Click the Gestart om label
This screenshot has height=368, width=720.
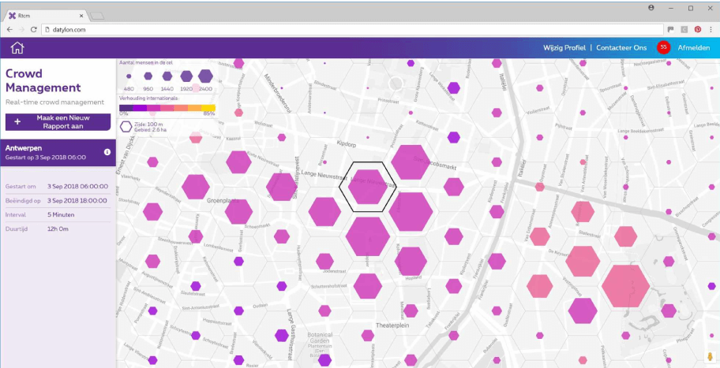(x=21, y=187)
